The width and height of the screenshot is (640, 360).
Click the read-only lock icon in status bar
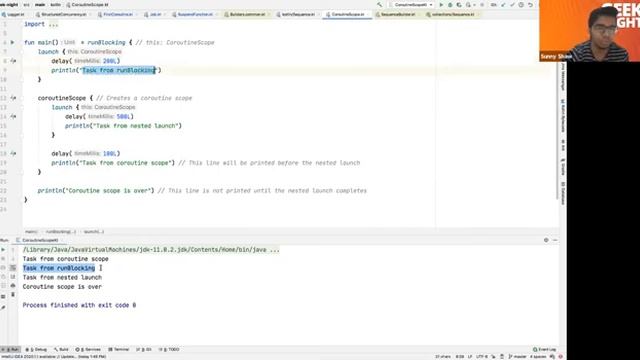click(x=502, y=356)
